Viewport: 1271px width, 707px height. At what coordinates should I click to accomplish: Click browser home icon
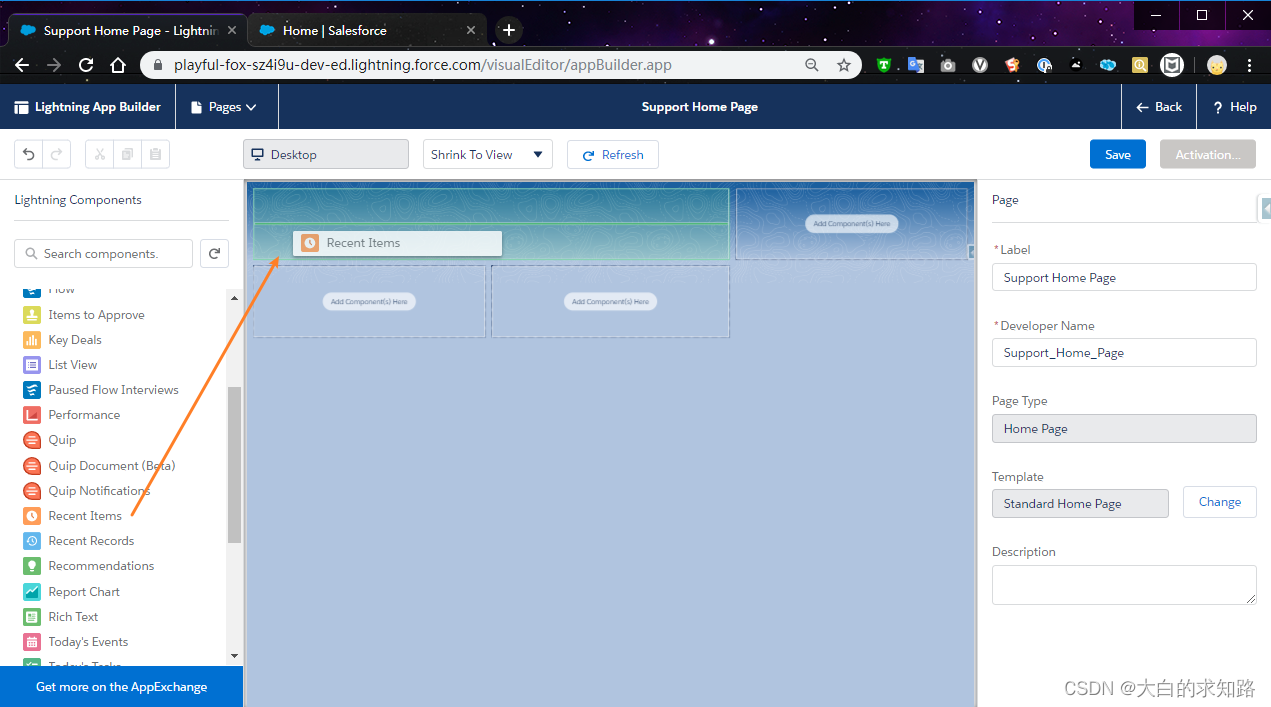tap(118, 65)
